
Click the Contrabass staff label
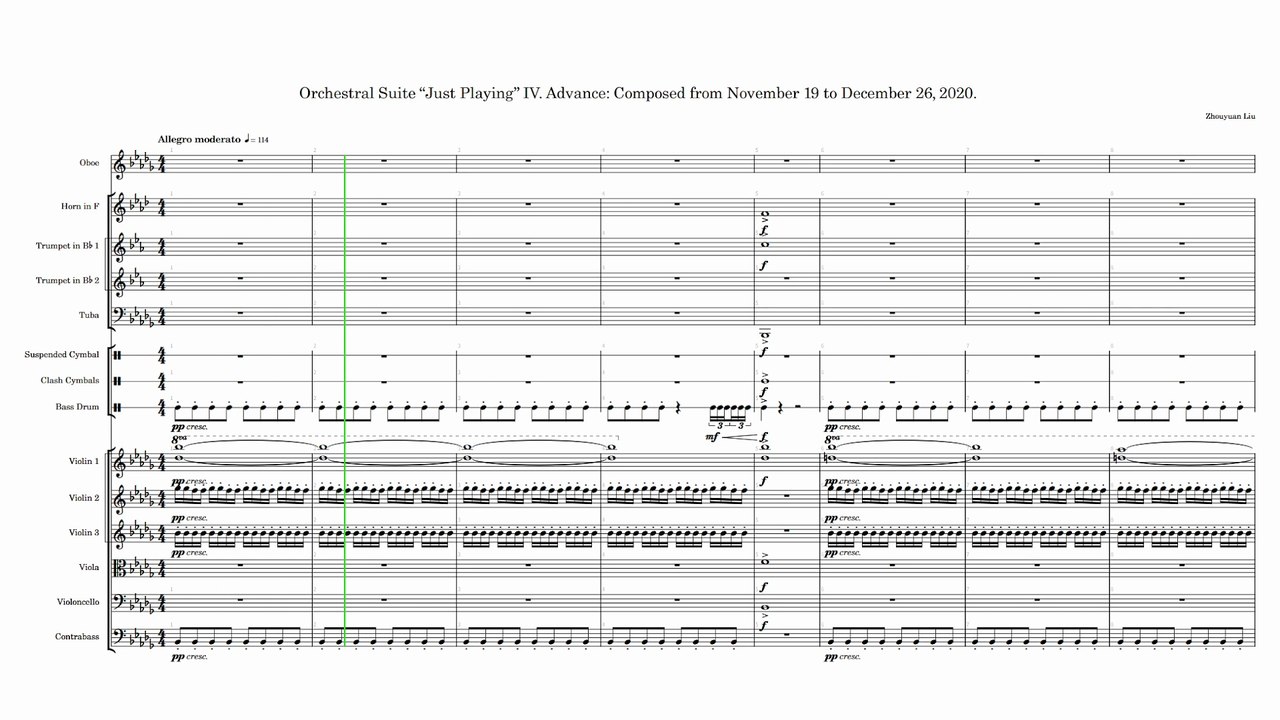79,637
